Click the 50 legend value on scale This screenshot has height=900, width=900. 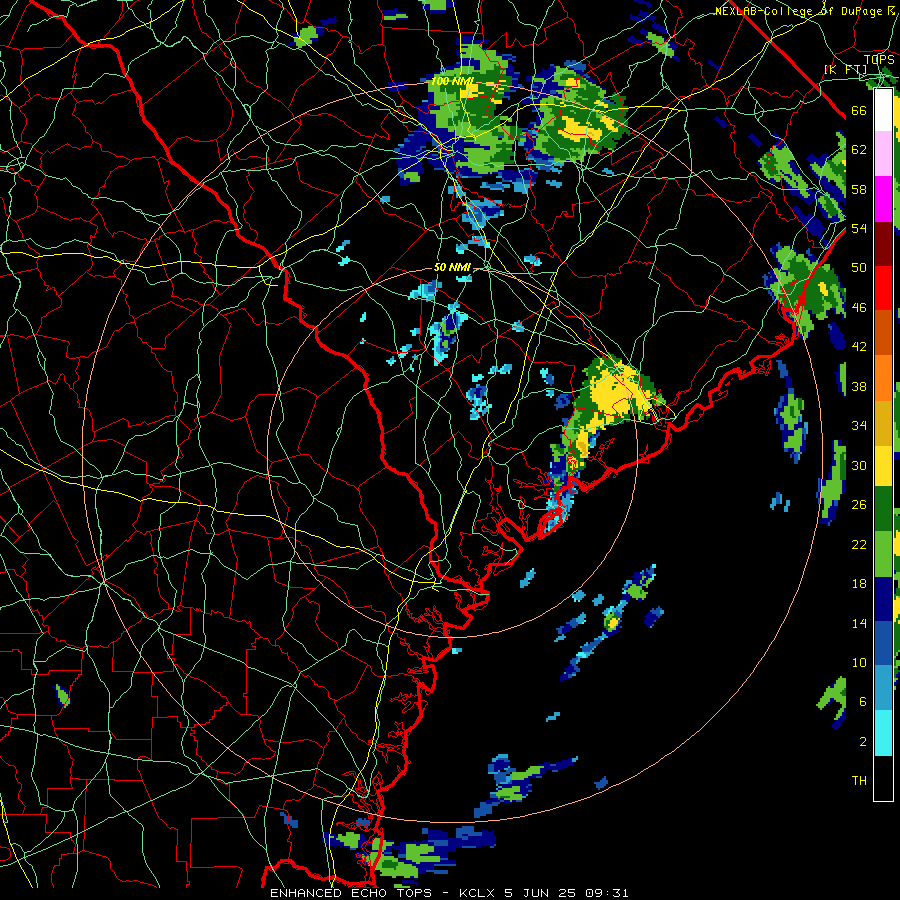click(859, 267)
